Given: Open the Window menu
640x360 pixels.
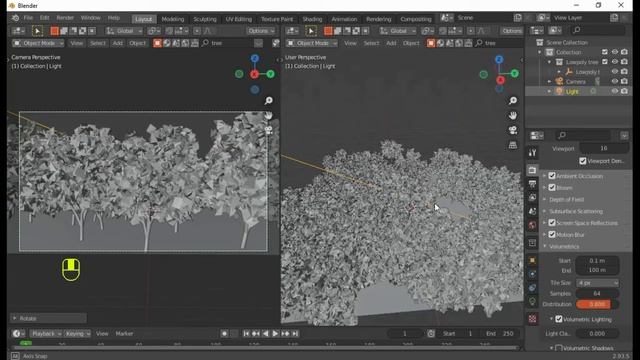Looking at the screenshot, I should click(x=91, y=18).
